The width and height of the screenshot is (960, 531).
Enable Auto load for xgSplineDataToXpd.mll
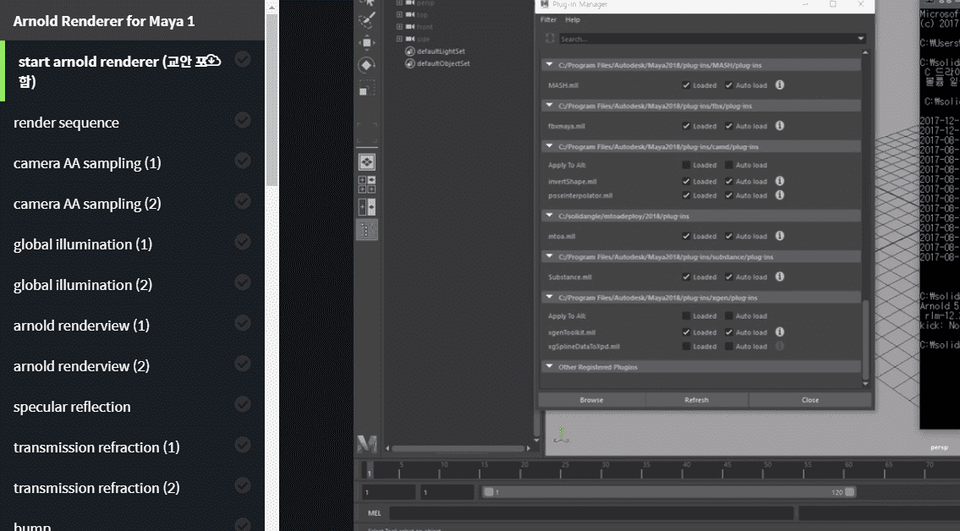point(729,346)
